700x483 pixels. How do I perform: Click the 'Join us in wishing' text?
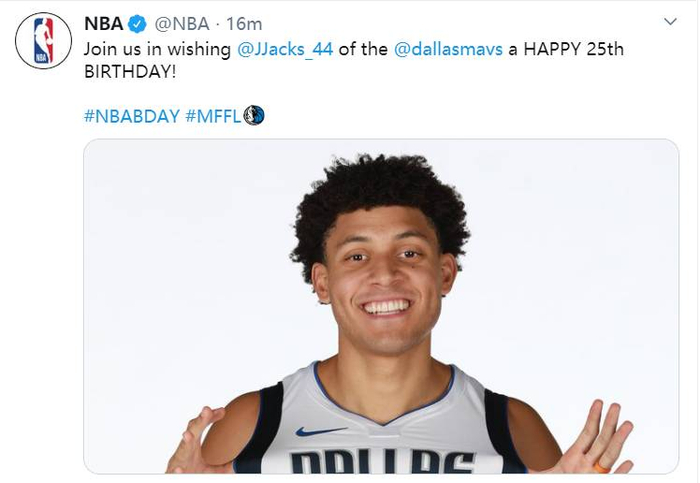[157, 49]
